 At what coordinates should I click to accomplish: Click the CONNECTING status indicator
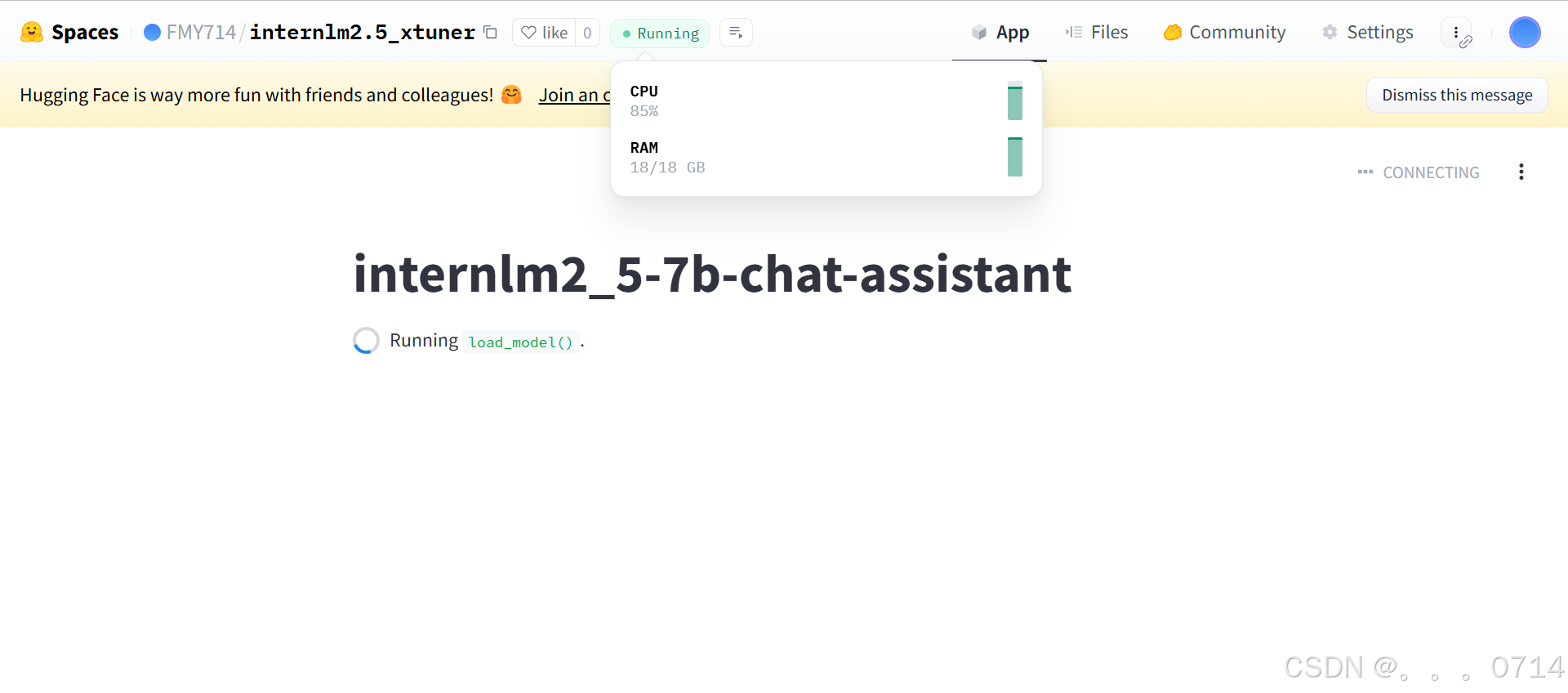tap(1419, 172)
